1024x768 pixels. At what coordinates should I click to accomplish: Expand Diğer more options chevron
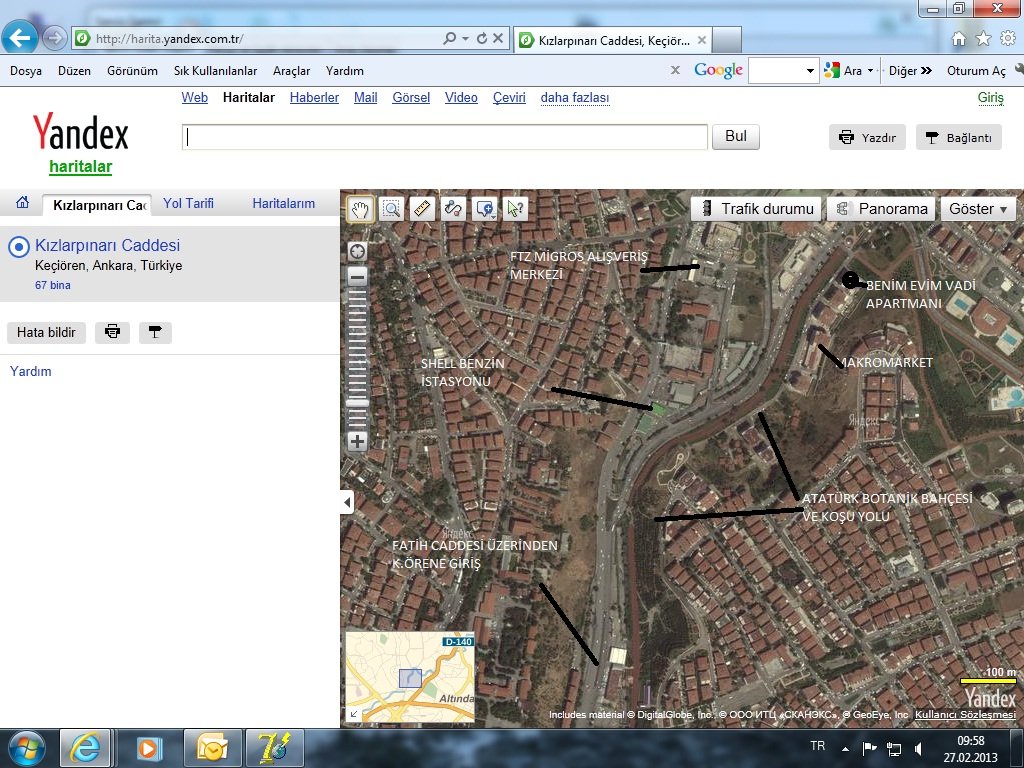pos(927,71)
